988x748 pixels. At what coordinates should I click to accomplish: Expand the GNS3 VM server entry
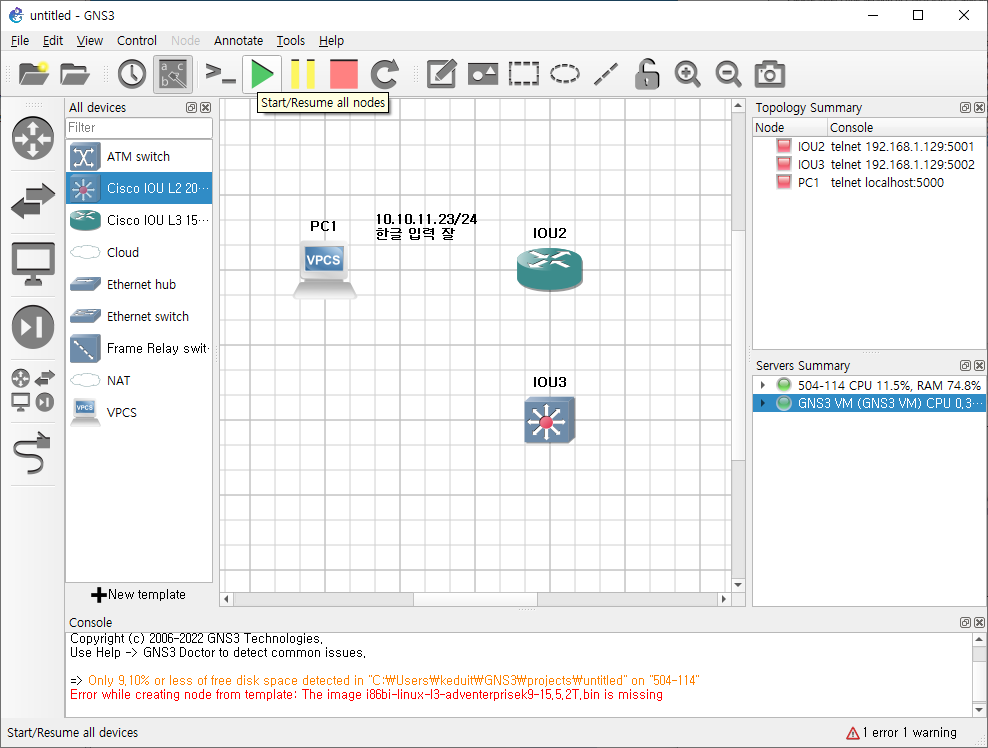762,403
